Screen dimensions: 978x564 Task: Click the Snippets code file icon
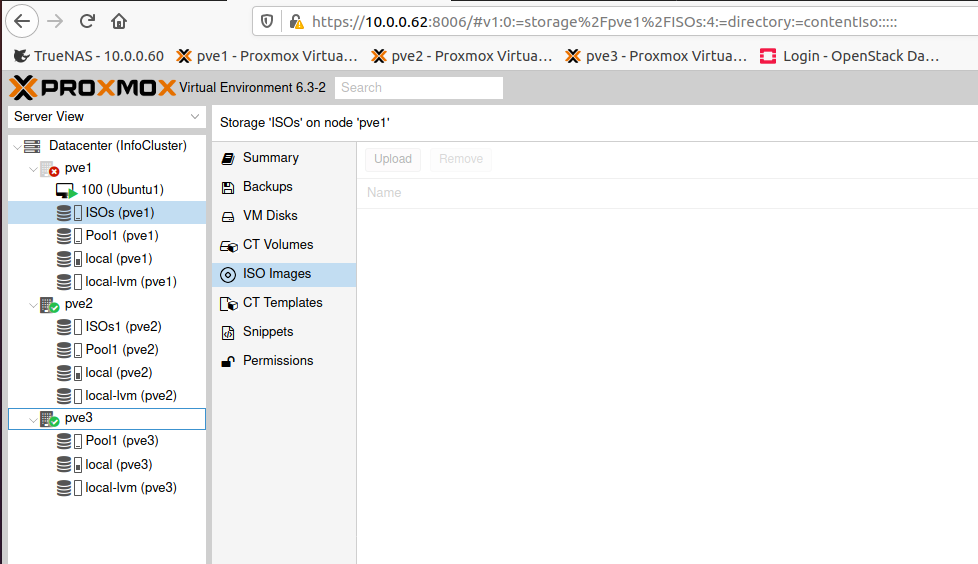tap(228, 333)
